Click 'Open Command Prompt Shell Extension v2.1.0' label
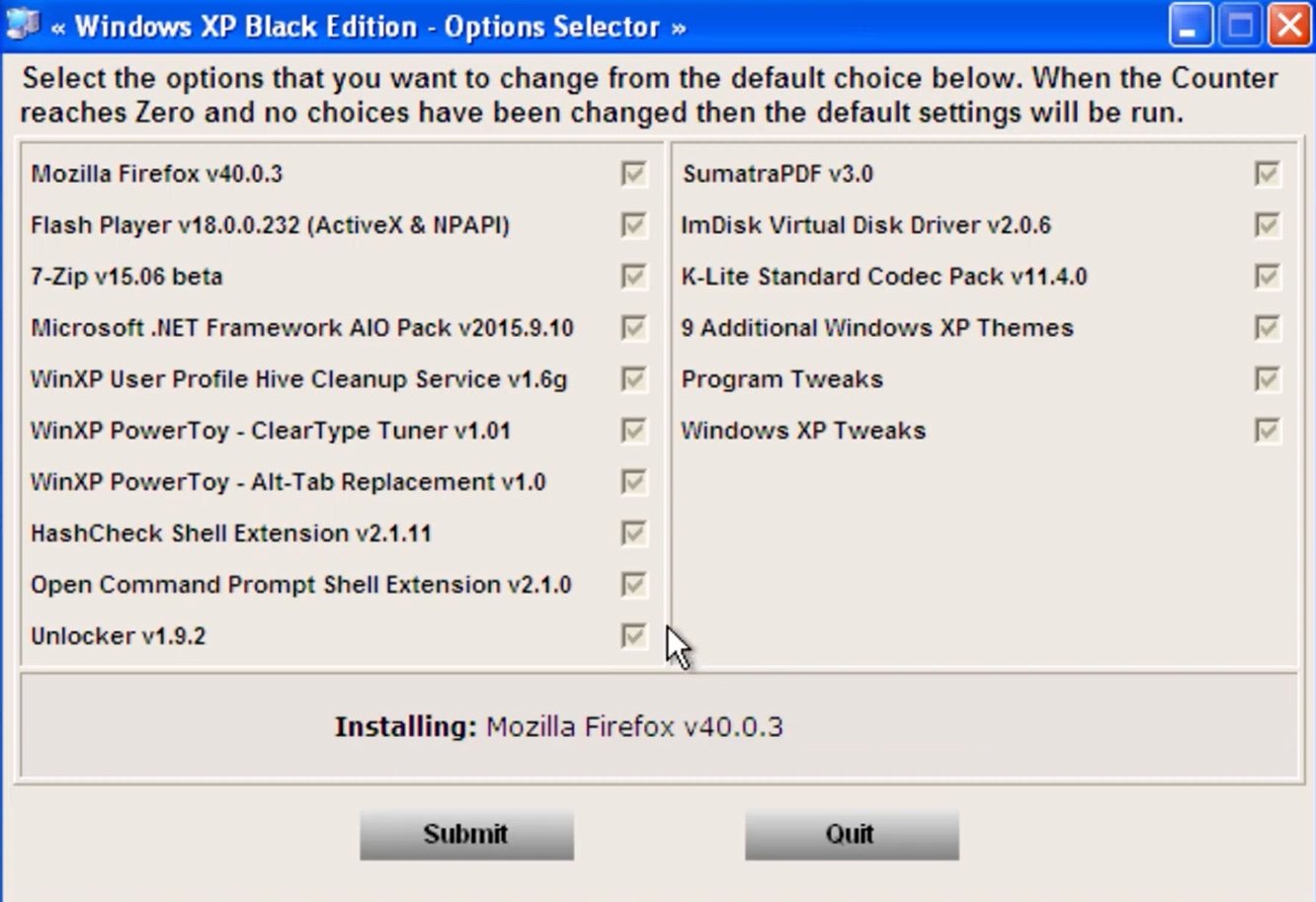This screenshot has height=902, width=1316. [x=301, y=585]
